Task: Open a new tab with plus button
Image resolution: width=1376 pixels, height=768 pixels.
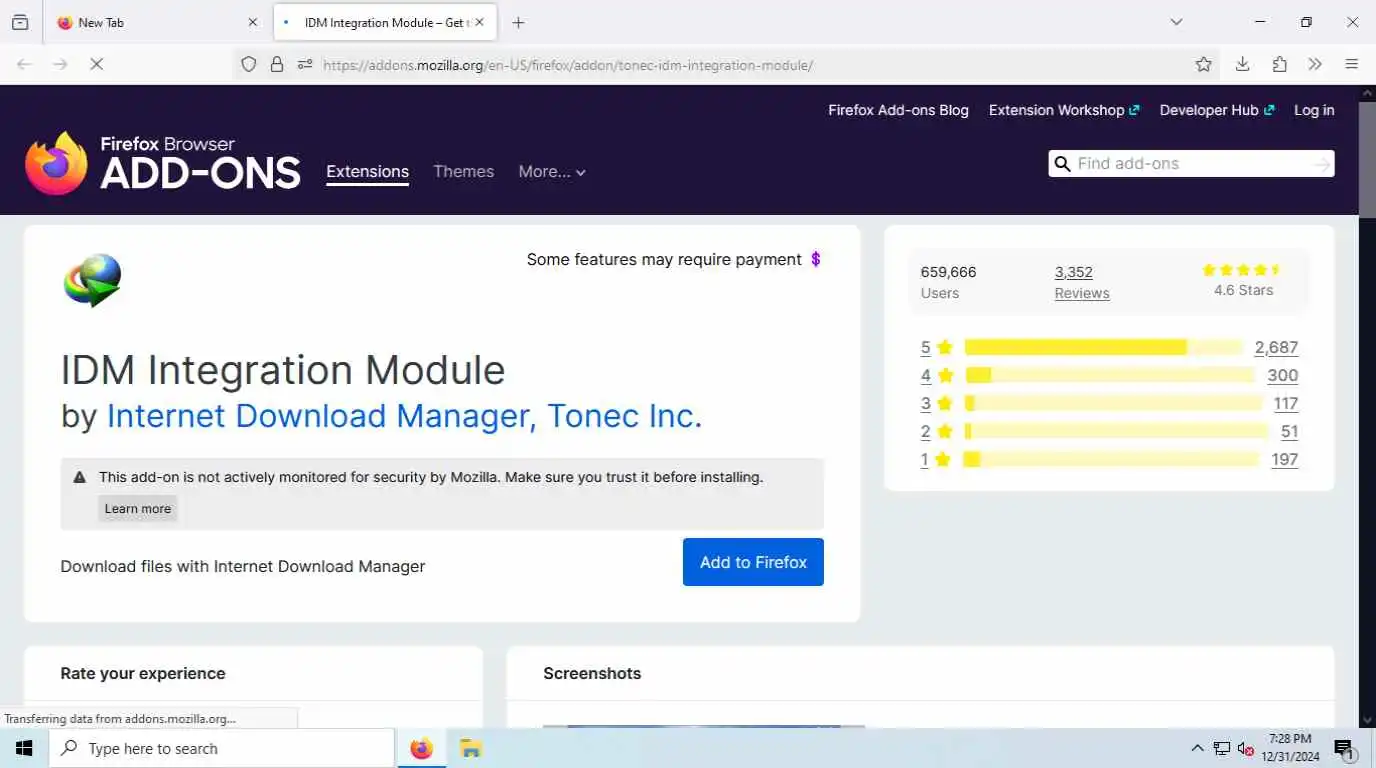Action: click(x=518, y=22)
